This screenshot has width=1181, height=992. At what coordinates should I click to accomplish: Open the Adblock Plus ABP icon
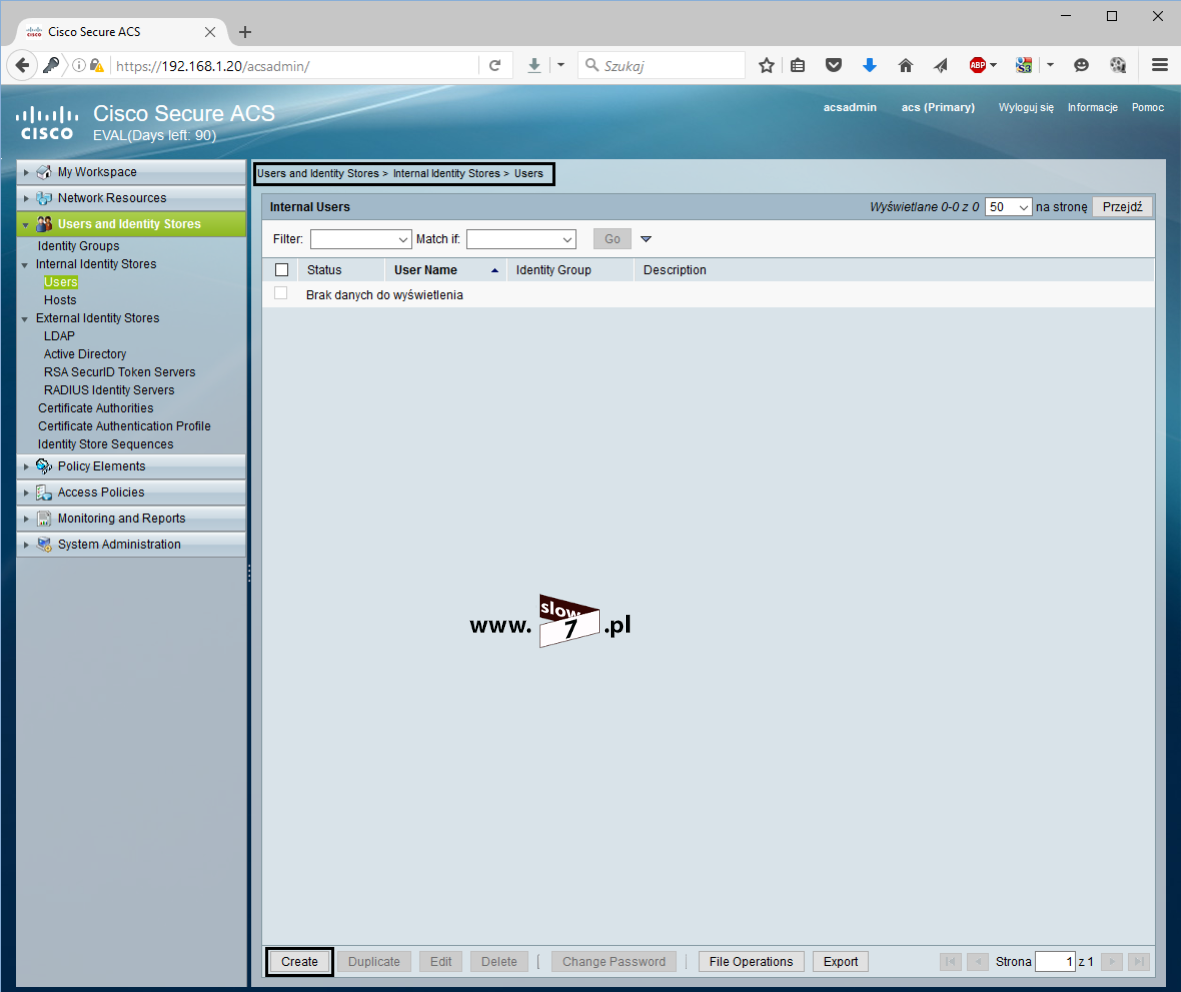978,66
